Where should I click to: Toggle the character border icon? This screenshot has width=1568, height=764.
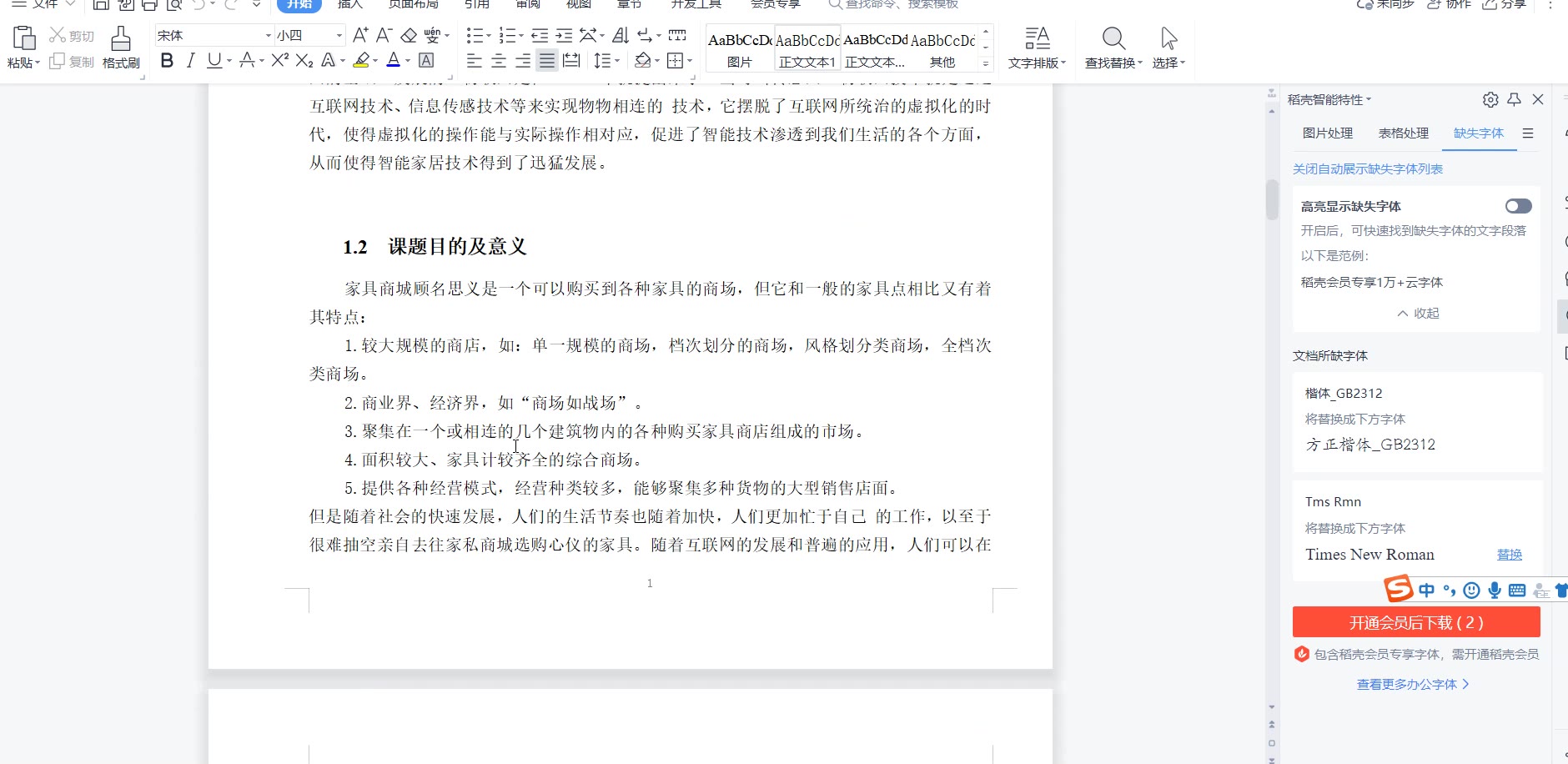coord(426,60)
